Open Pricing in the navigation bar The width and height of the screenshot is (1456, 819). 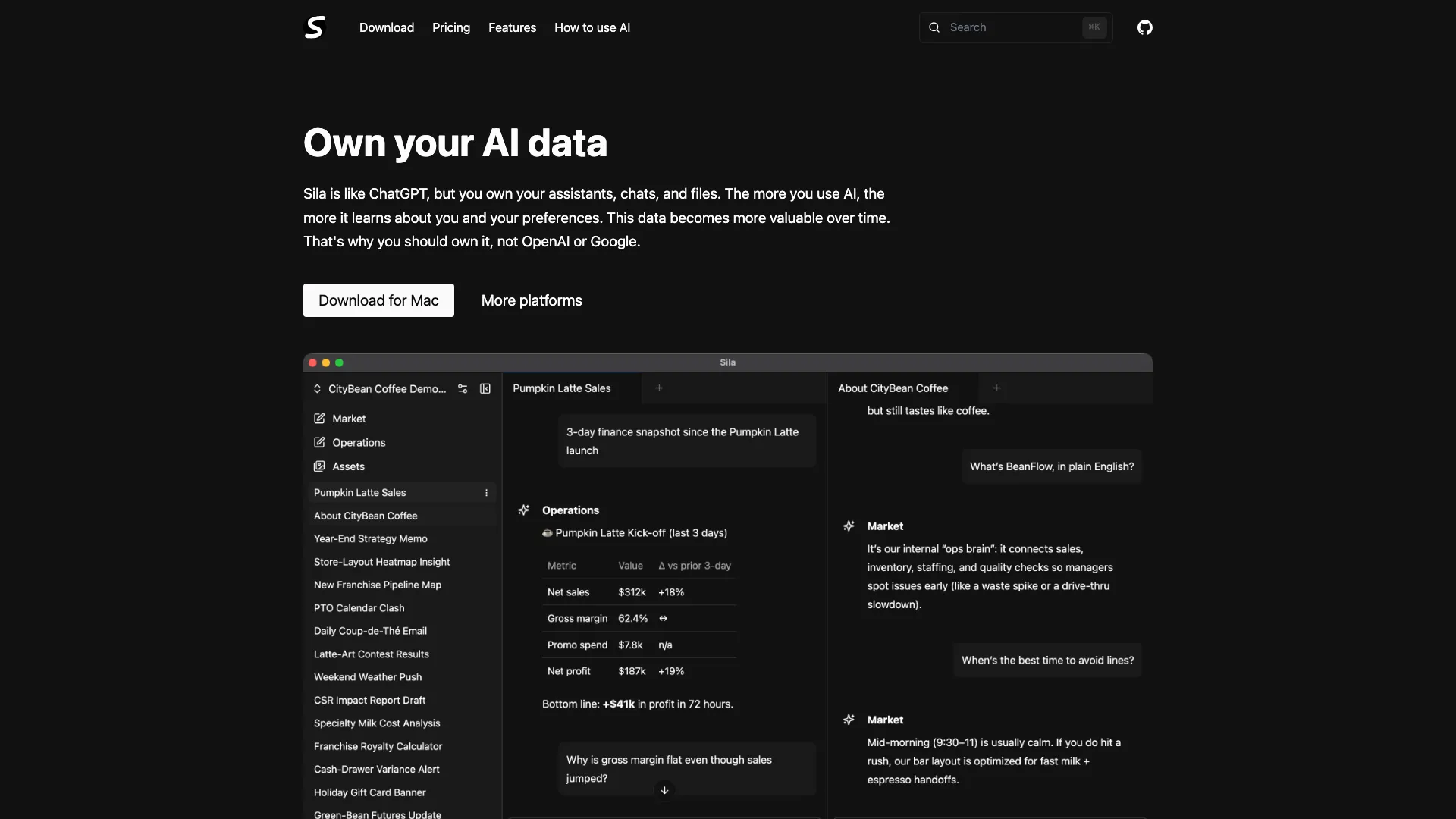451,27
